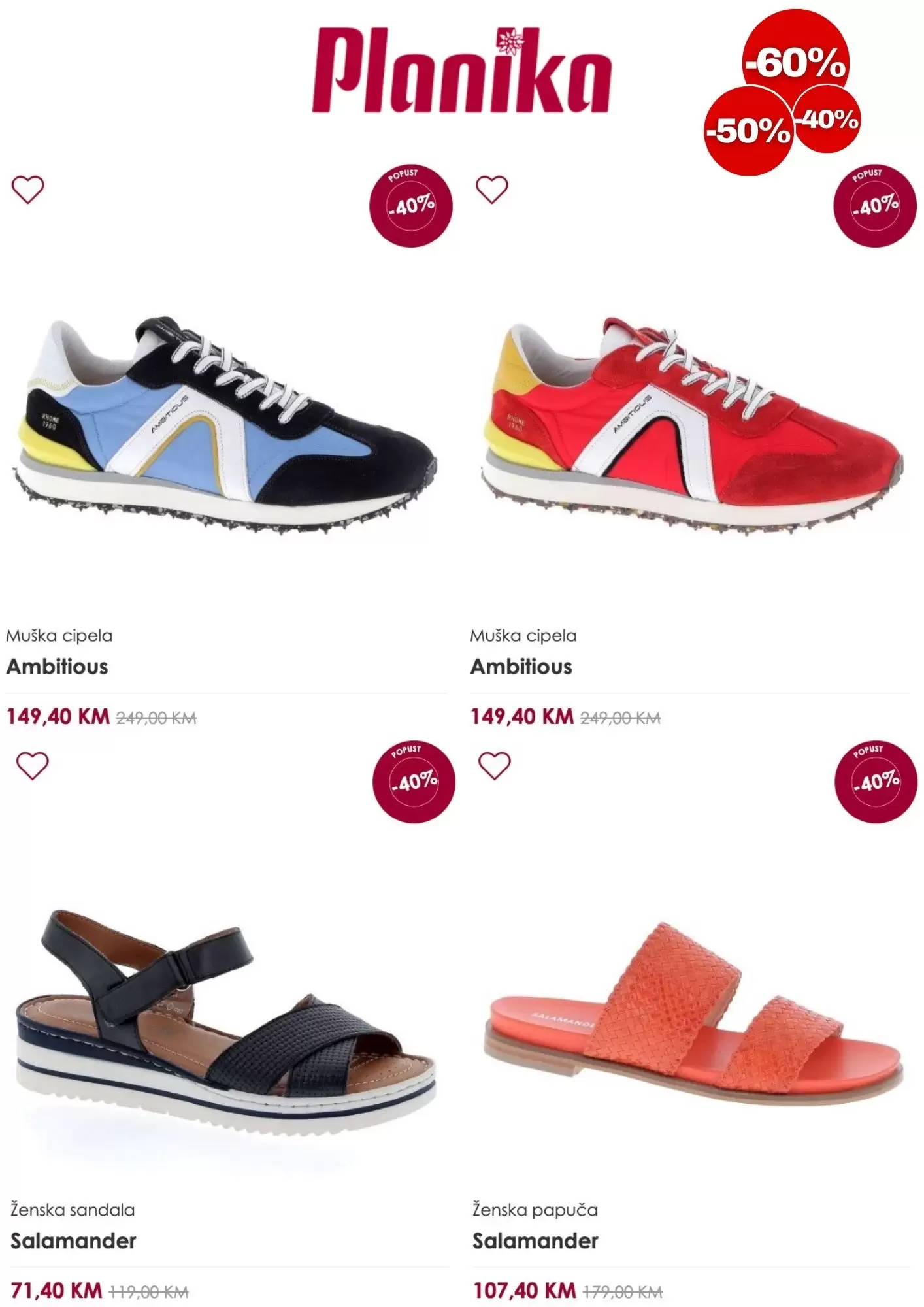Open Ambitious title under blue sneaker
The width and height of the screenshot is (924, 1307).
coord(58,667)
